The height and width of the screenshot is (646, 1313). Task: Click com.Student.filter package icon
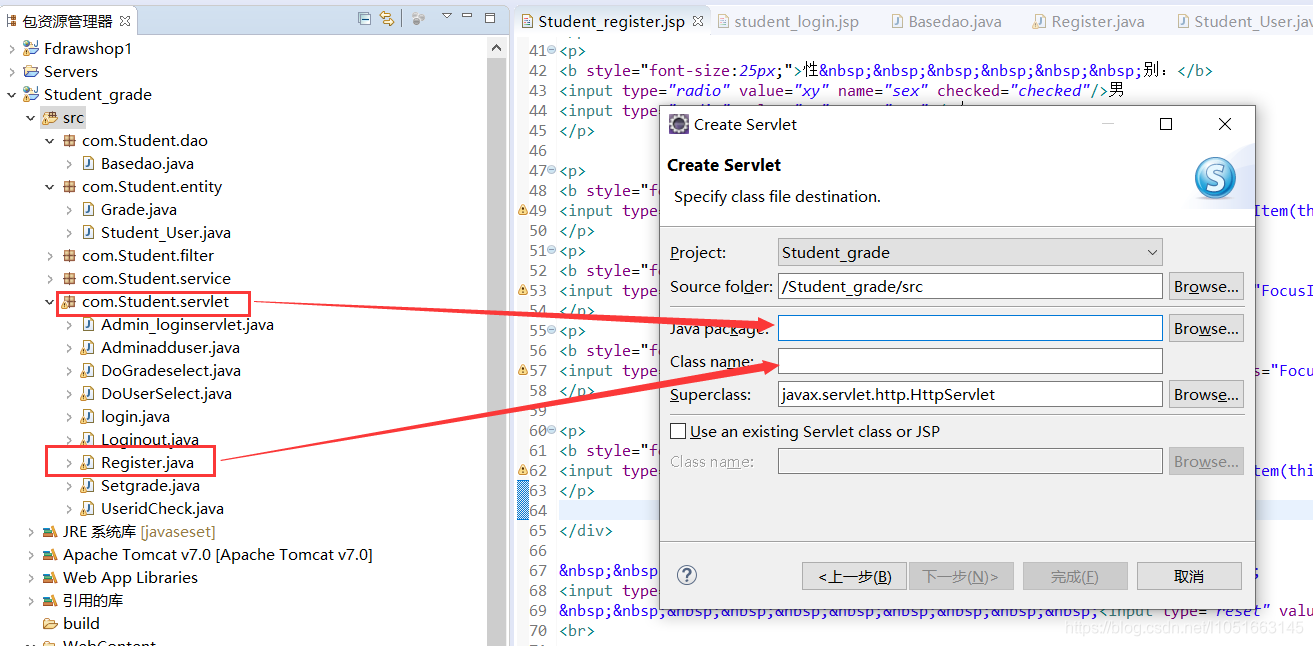point(69,255)
